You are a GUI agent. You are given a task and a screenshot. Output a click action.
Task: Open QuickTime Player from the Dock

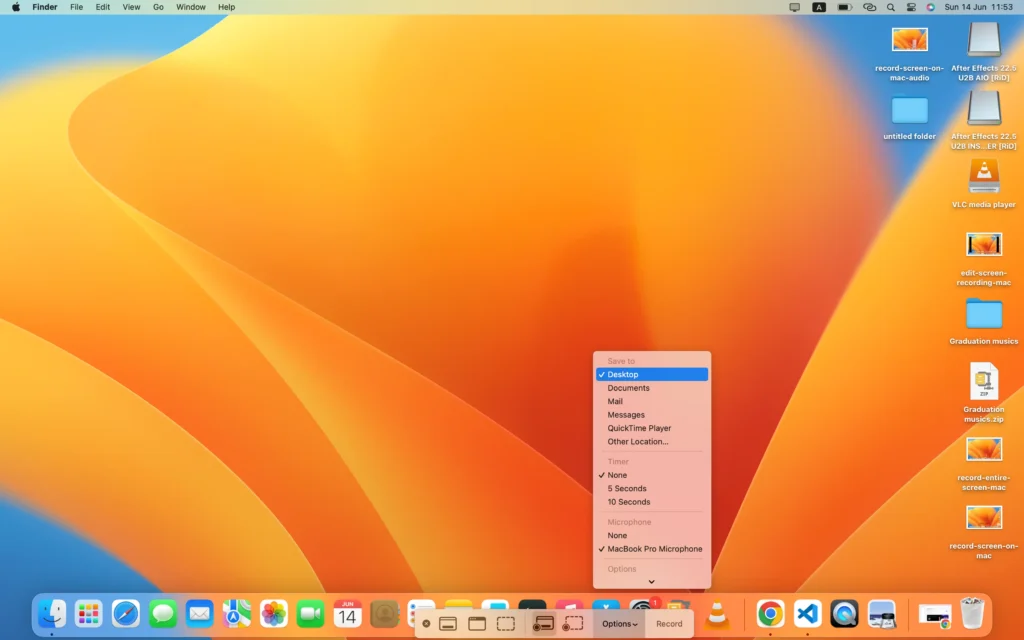click(x=844, y=614)
